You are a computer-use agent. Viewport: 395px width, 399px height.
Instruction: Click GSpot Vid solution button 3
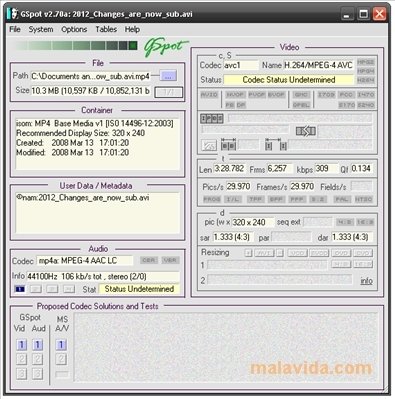[21, 373]
